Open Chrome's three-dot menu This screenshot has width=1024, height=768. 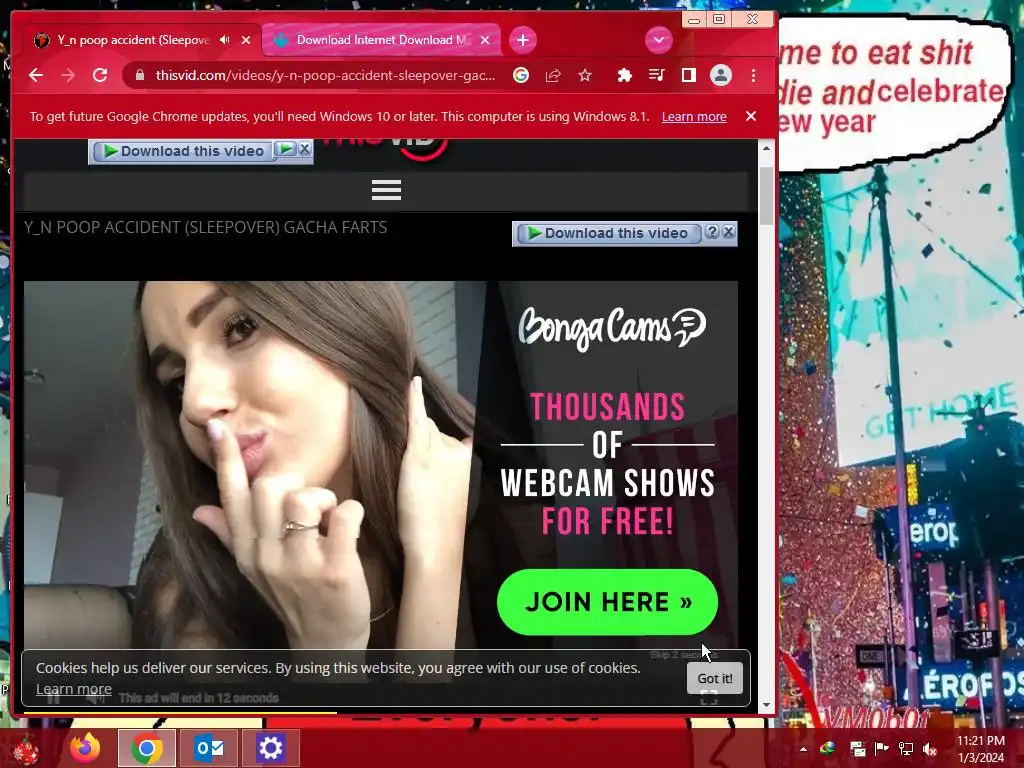(x=754, y=75)
